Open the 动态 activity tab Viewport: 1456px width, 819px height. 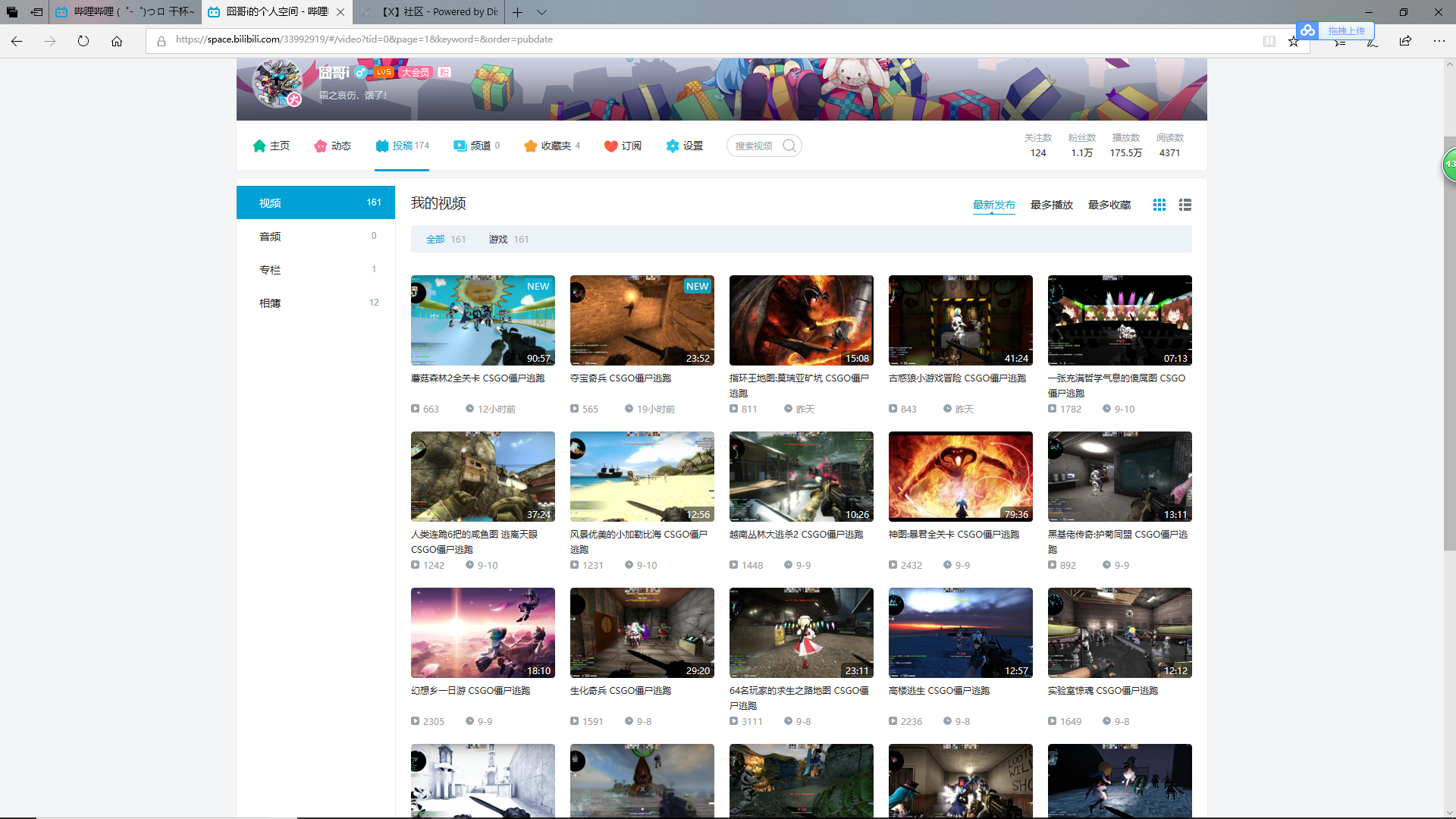pos(333,146)
